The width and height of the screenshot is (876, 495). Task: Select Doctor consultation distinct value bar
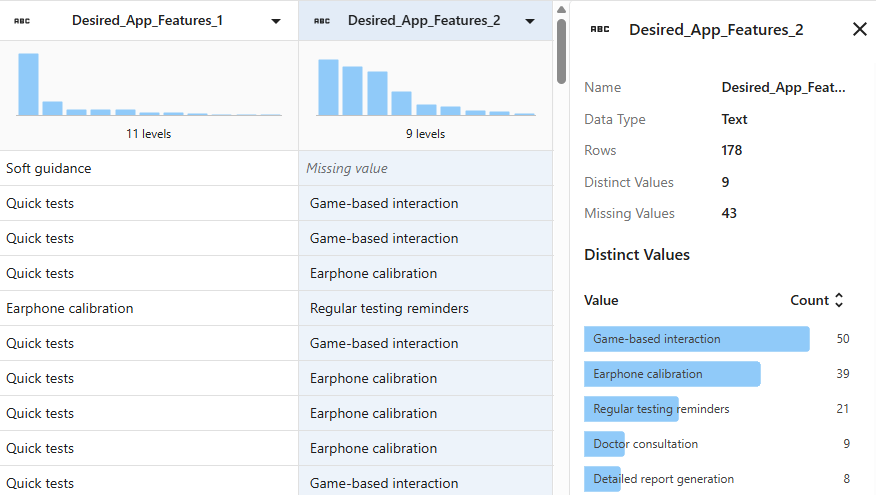click(604, 444)
